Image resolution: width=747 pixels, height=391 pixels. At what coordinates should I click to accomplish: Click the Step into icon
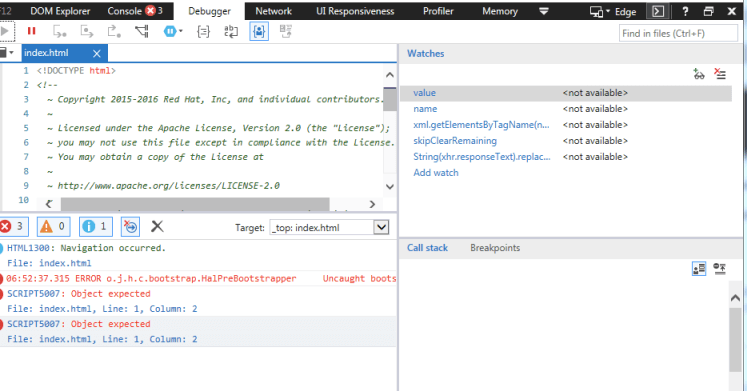60,32
